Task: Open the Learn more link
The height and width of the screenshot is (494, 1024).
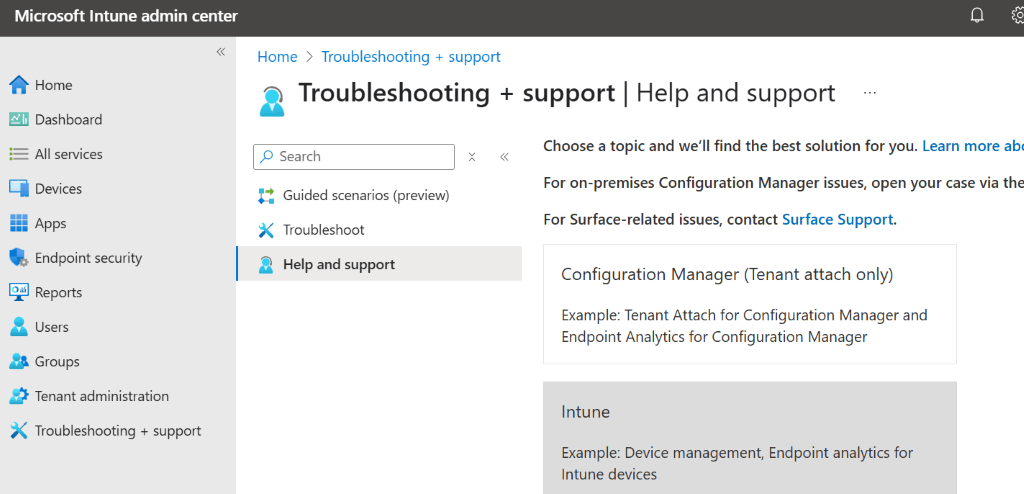Action: 972,146
